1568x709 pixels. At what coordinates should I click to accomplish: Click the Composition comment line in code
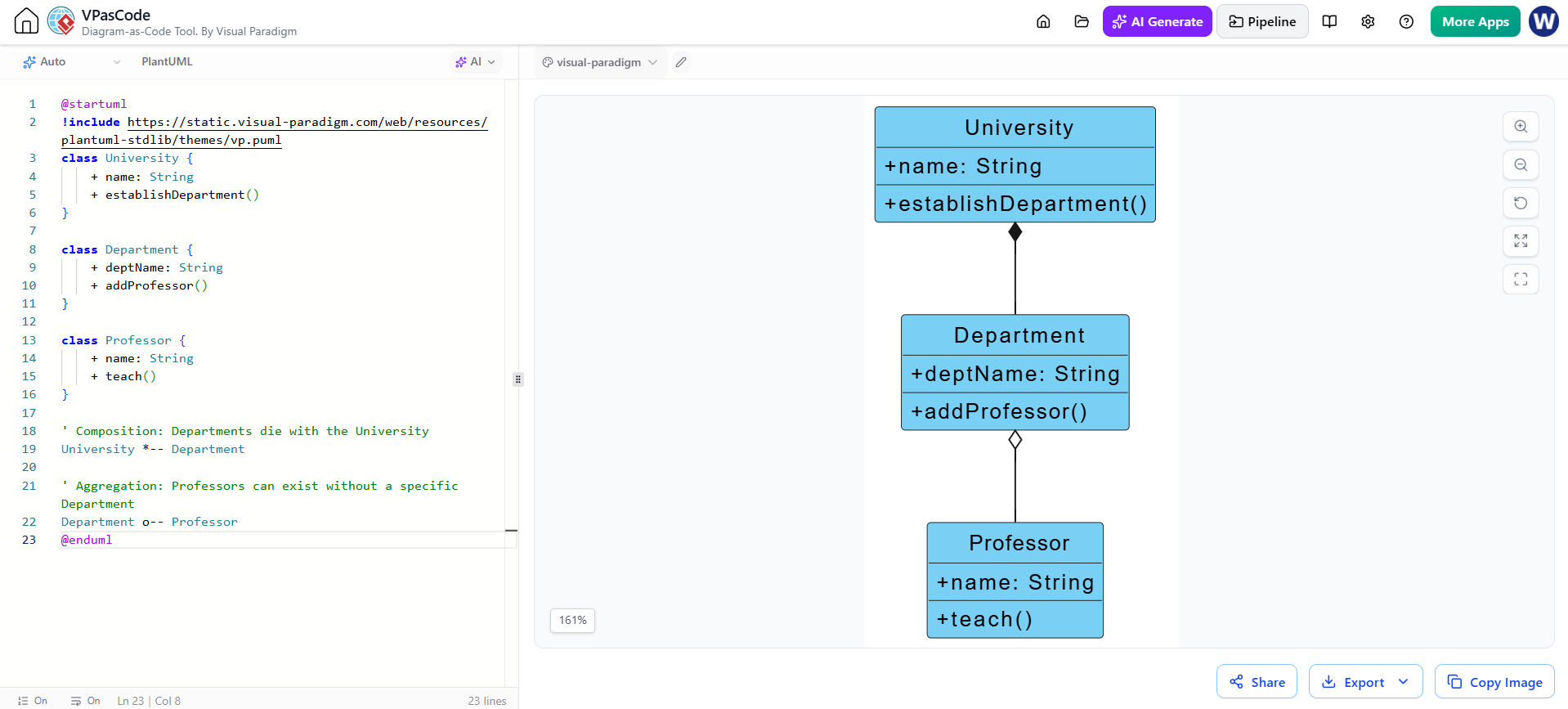tap(245, 431)
